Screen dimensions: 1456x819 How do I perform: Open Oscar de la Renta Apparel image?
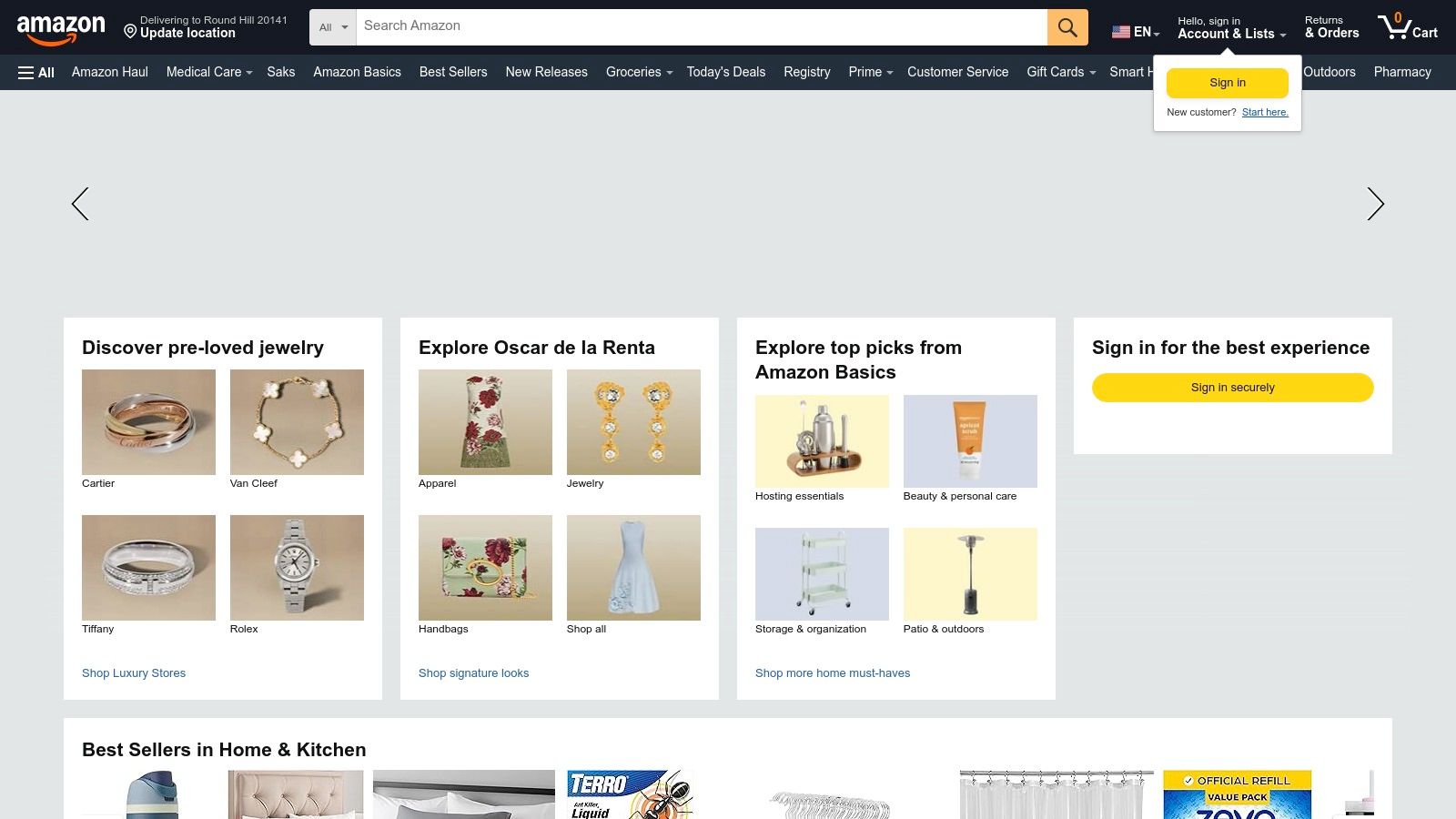(485, 422)
